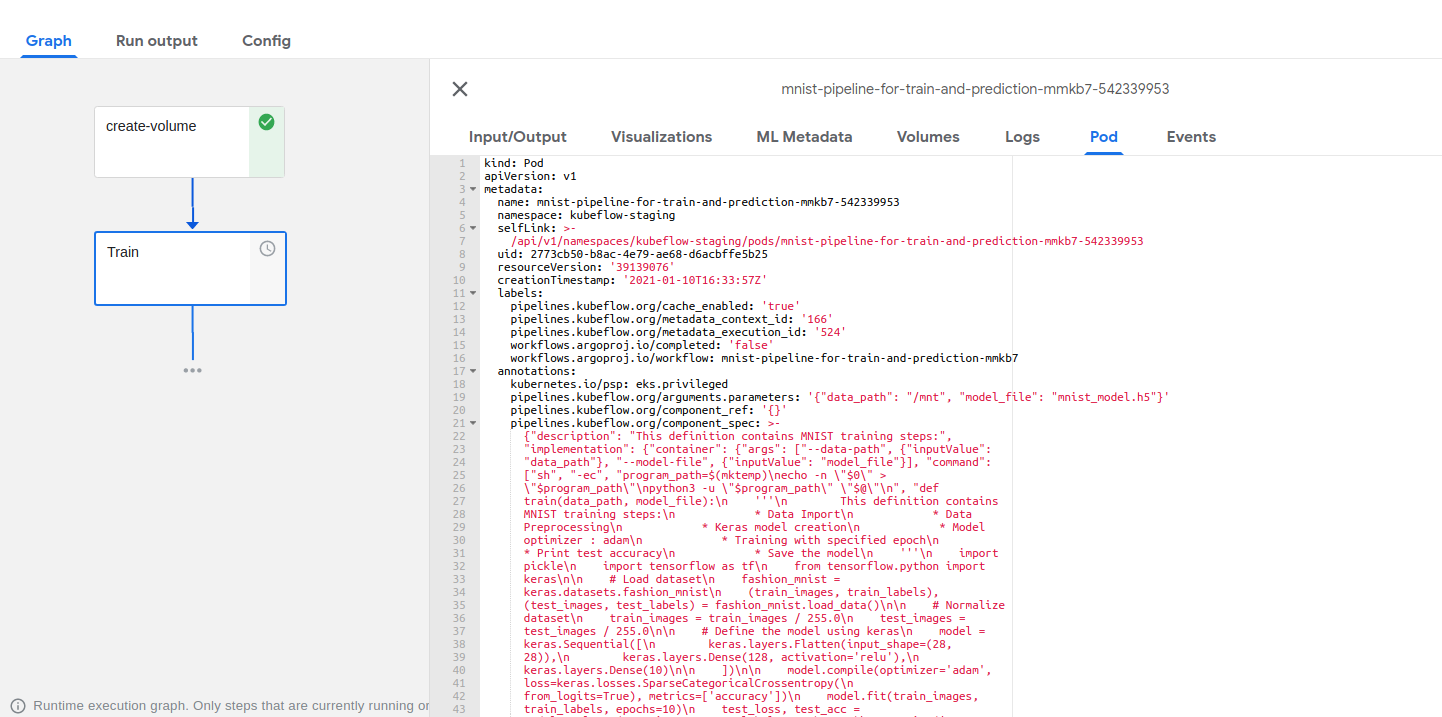This screenshot has width=1442, height=717.
Task: Select the create-volume graph node
Action: point(190,142)
